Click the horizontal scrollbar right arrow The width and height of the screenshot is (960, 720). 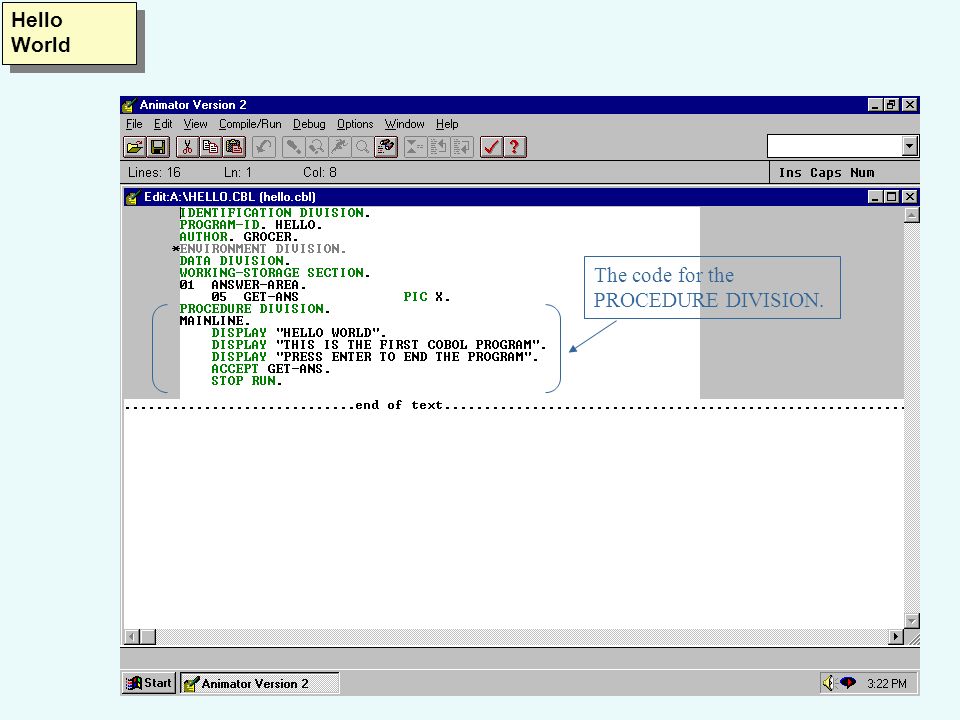[x=896, y=637]
